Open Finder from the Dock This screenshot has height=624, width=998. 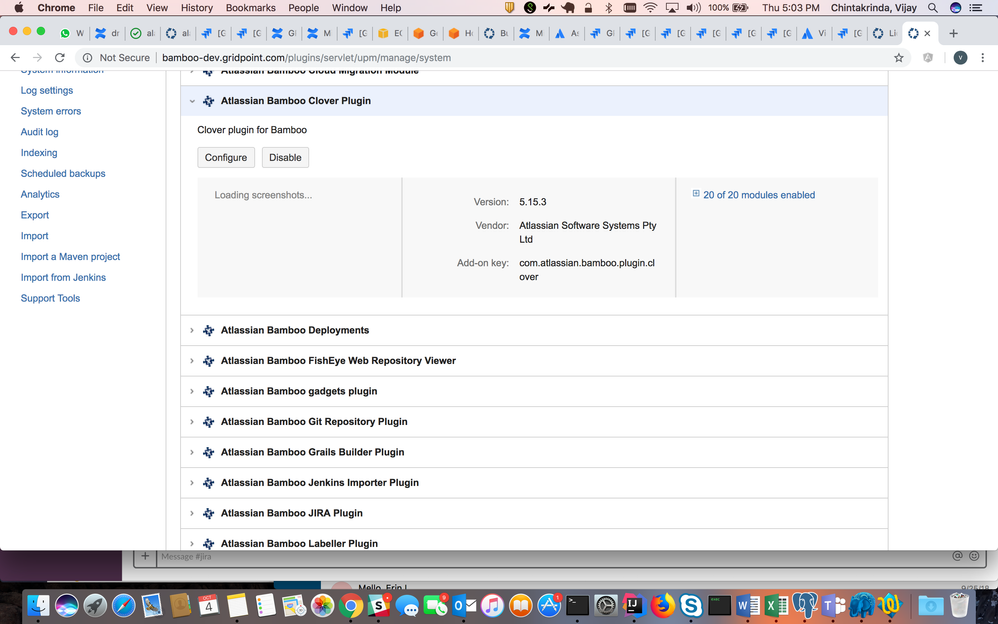coord(38,605)
